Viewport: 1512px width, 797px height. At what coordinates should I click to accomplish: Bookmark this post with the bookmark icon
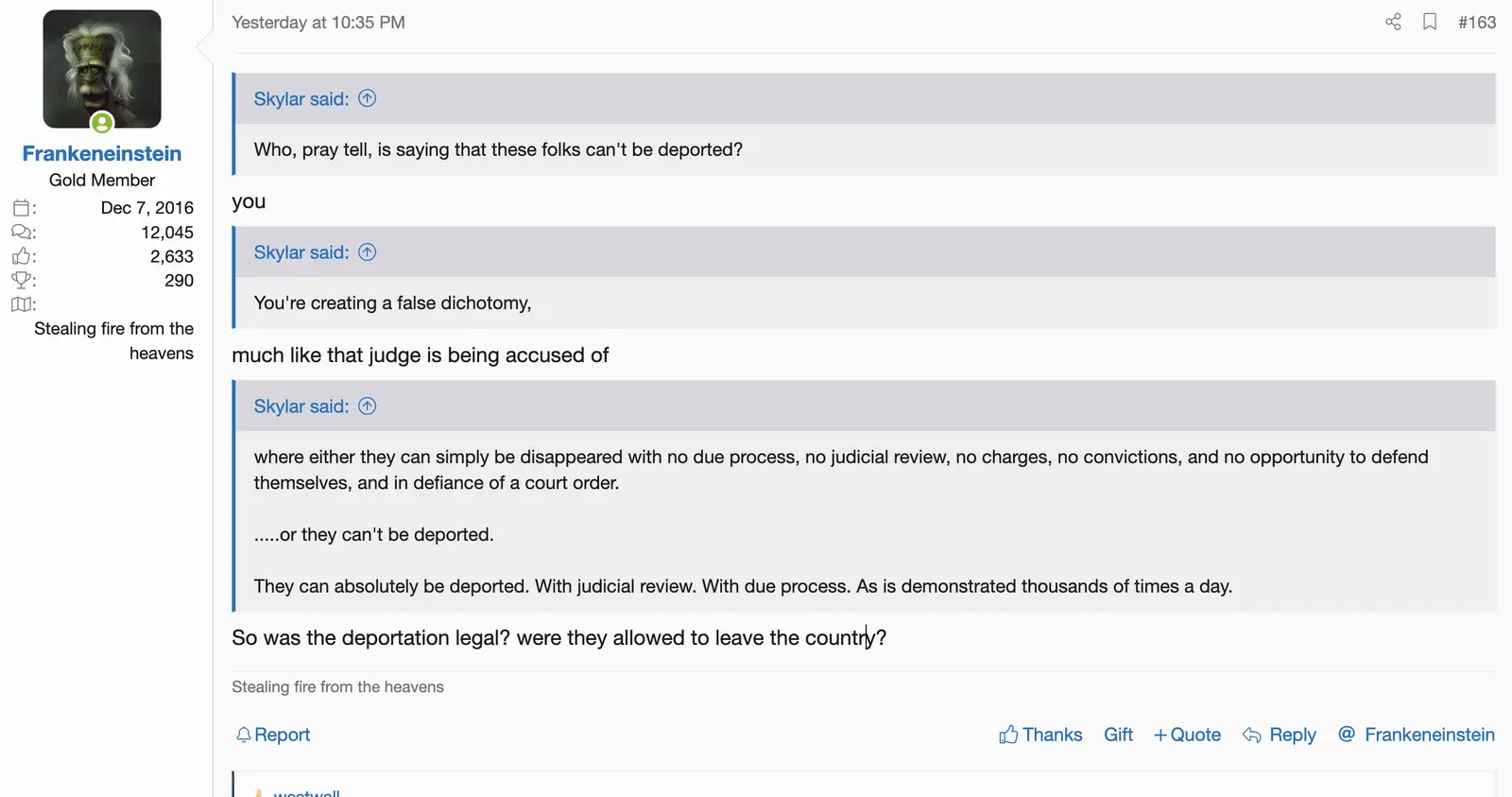coord(1430,22)
